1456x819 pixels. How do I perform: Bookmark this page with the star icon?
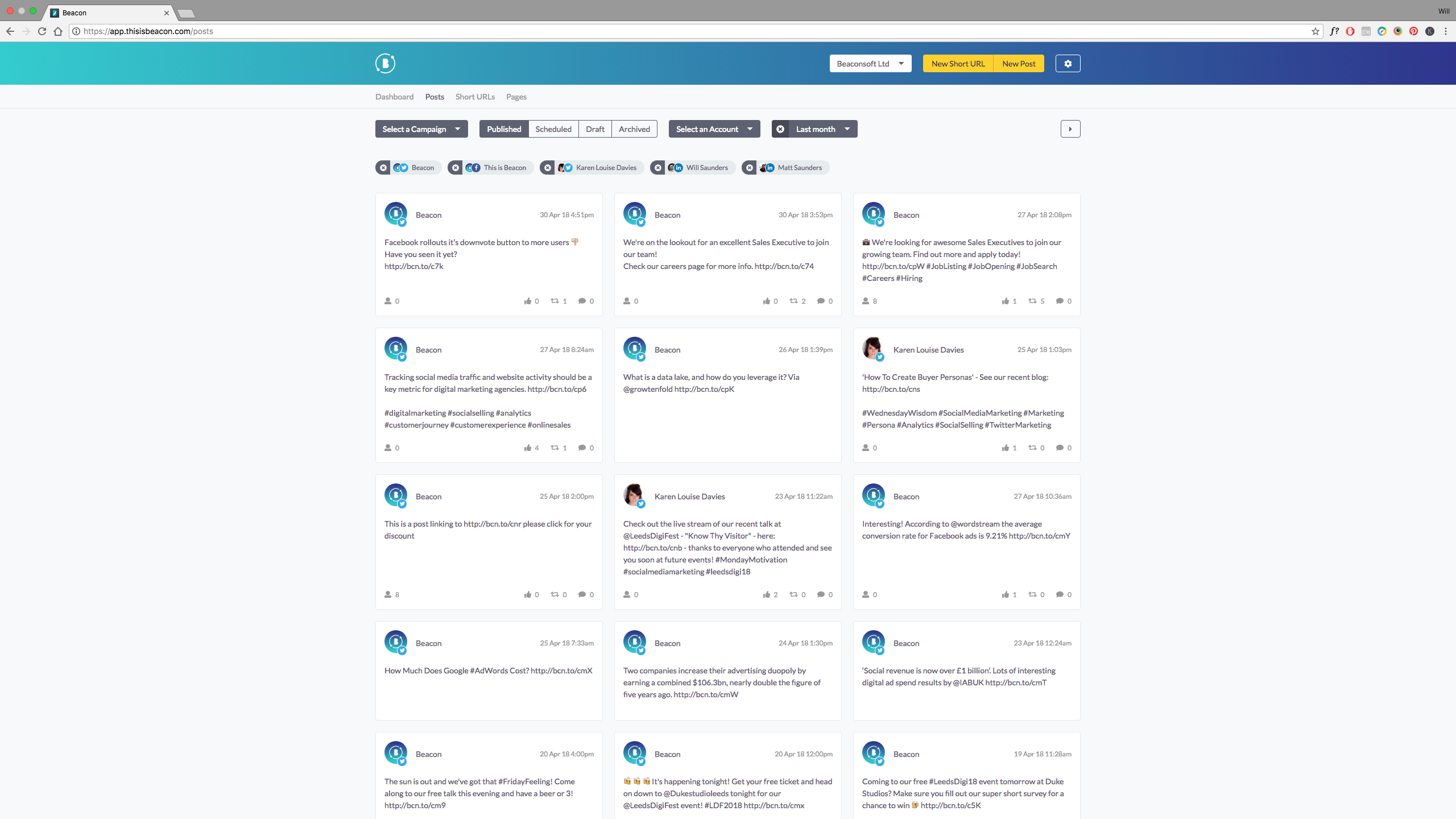click(x=1315, y=31)
